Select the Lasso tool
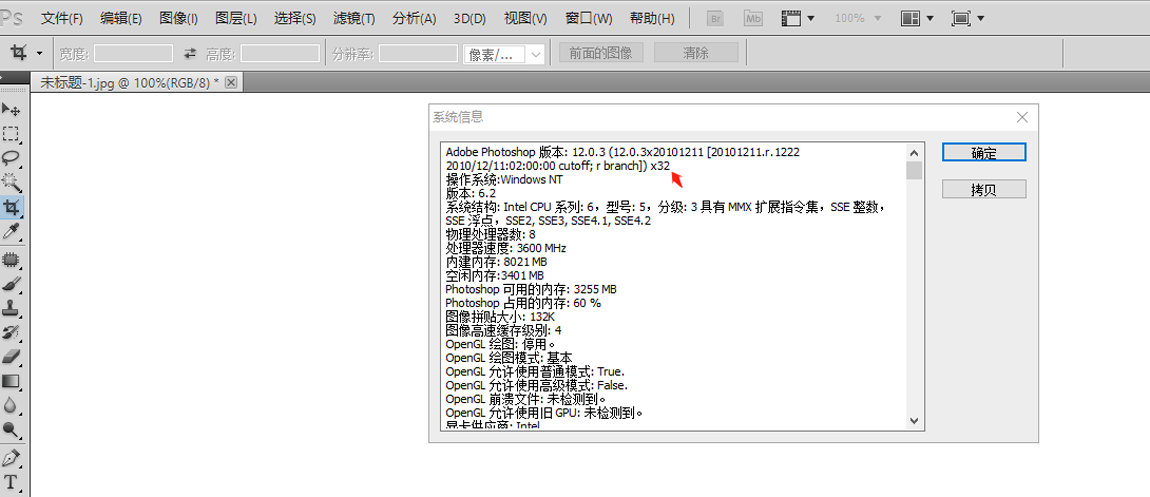Screen dimensions: 1150x497 pos(12,158)
